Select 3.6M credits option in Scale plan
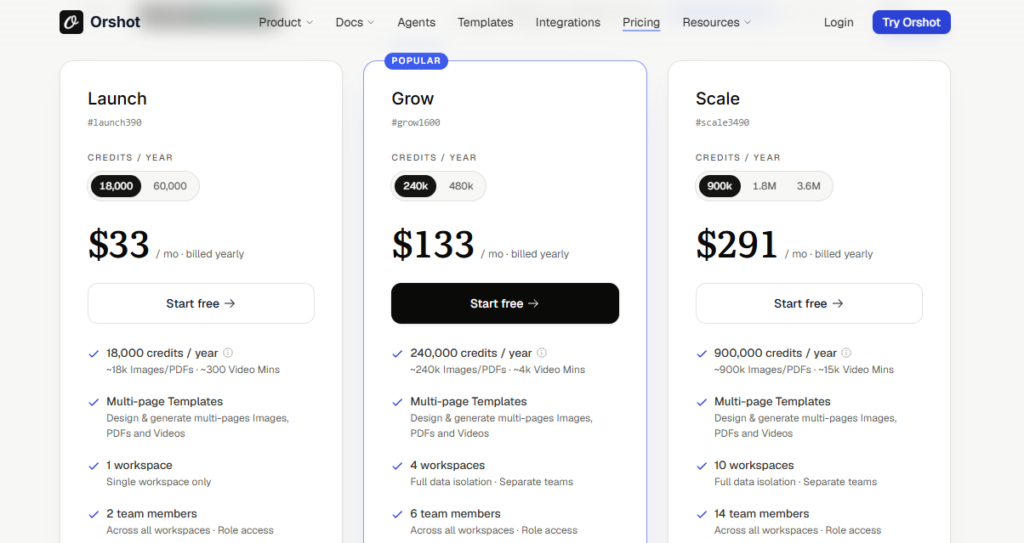 click(808, 186)
